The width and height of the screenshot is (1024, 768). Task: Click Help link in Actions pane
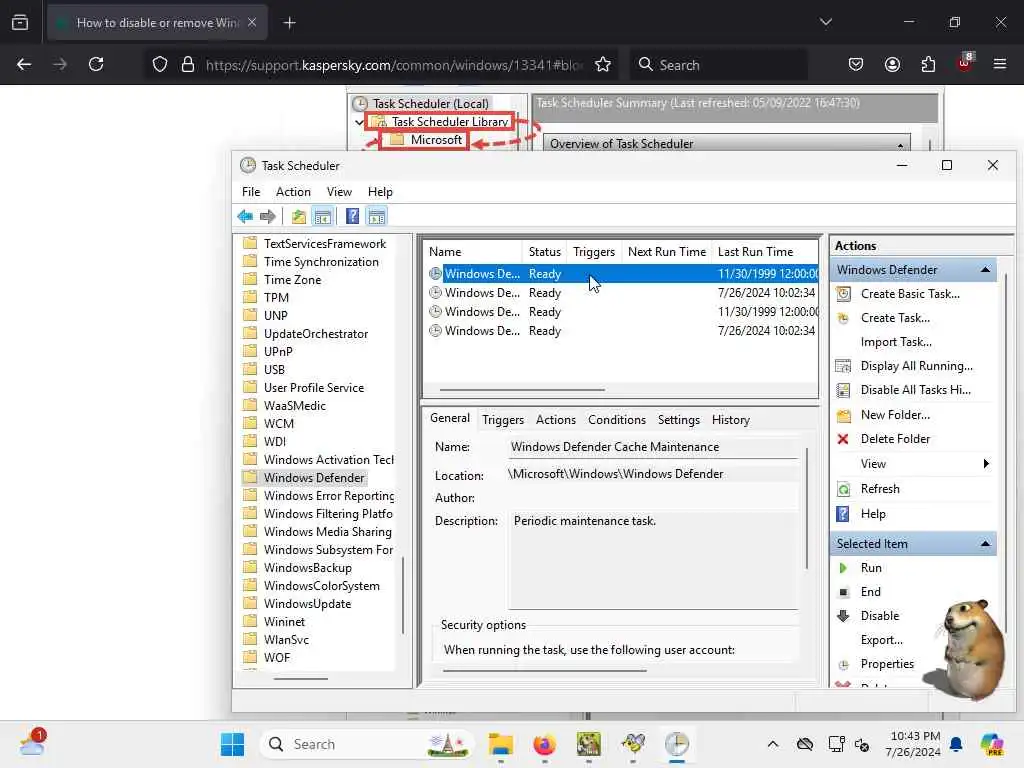(x=872, y=514)
